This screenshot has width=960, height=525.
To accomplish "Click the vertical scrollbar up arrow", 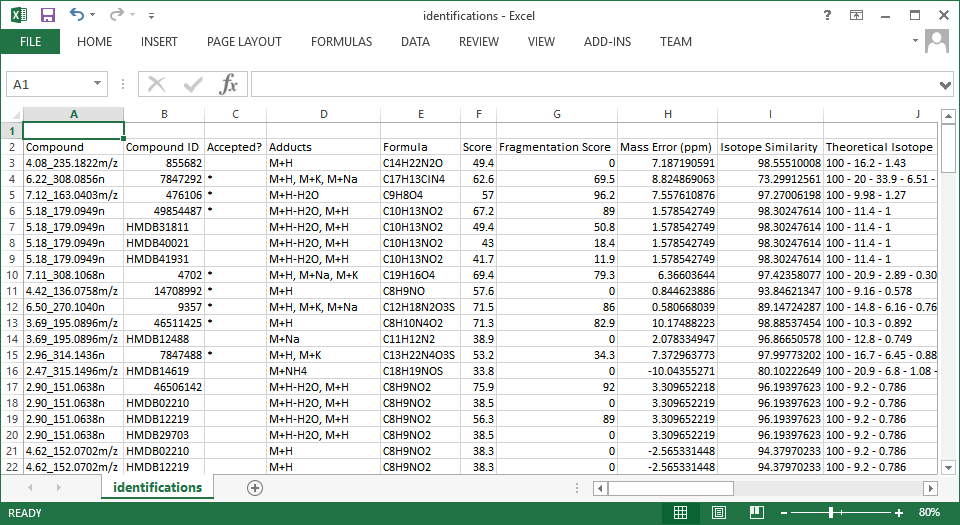I will pos(948,116).
